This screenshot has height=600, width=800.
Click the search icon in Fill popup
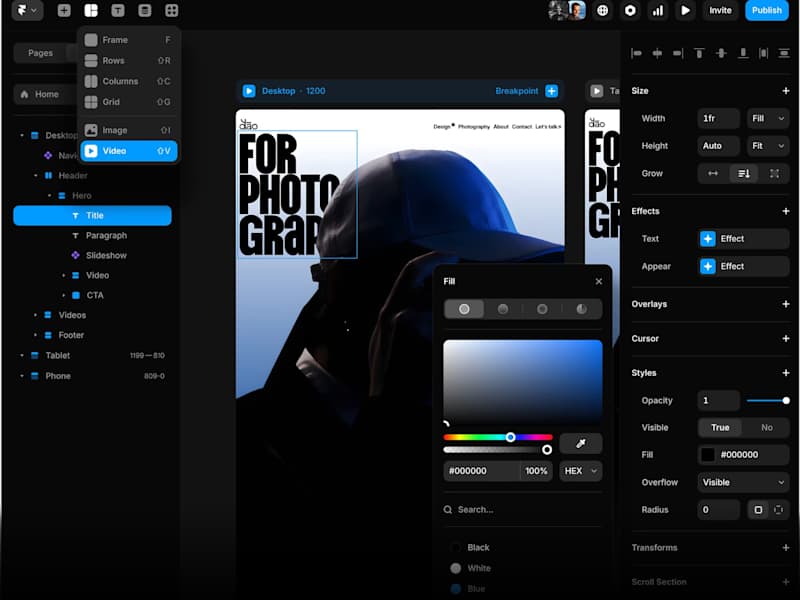pyautogui.click(x=448, y=509)
